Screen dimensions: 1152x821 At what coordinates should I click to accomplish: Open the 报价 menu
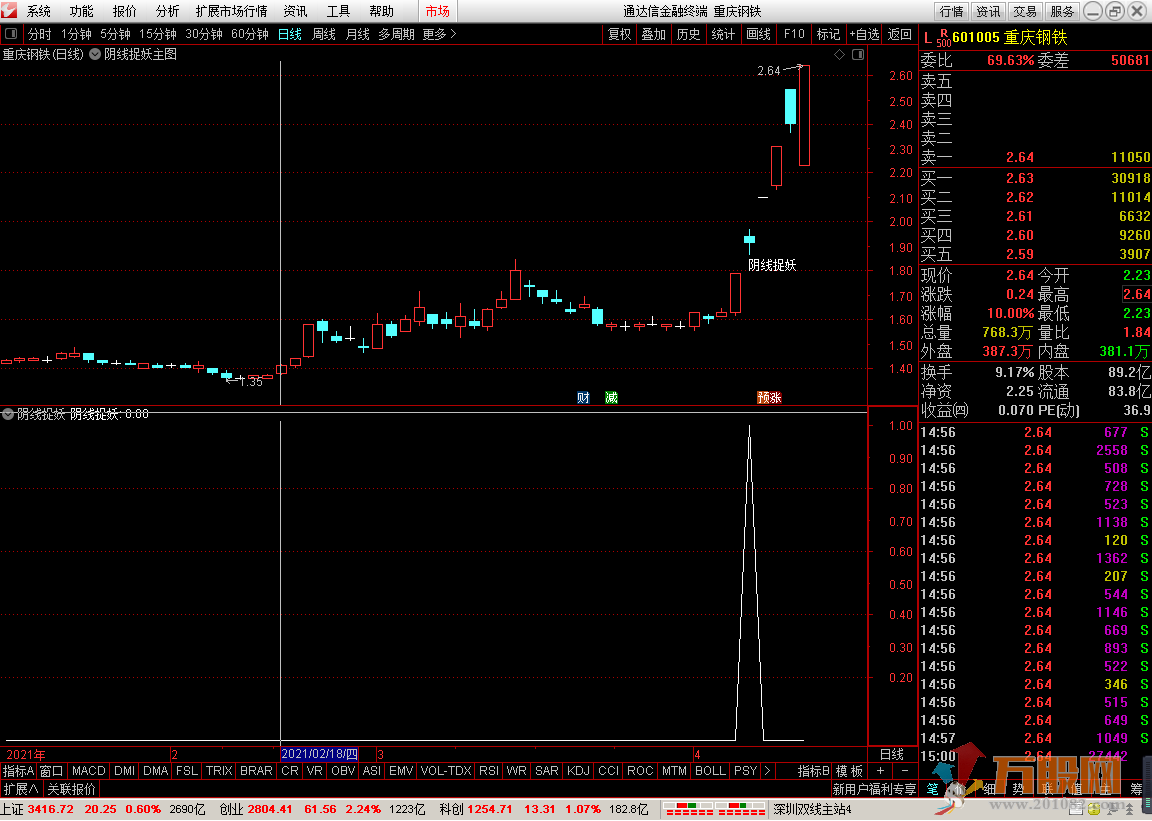tap(124, 11)
